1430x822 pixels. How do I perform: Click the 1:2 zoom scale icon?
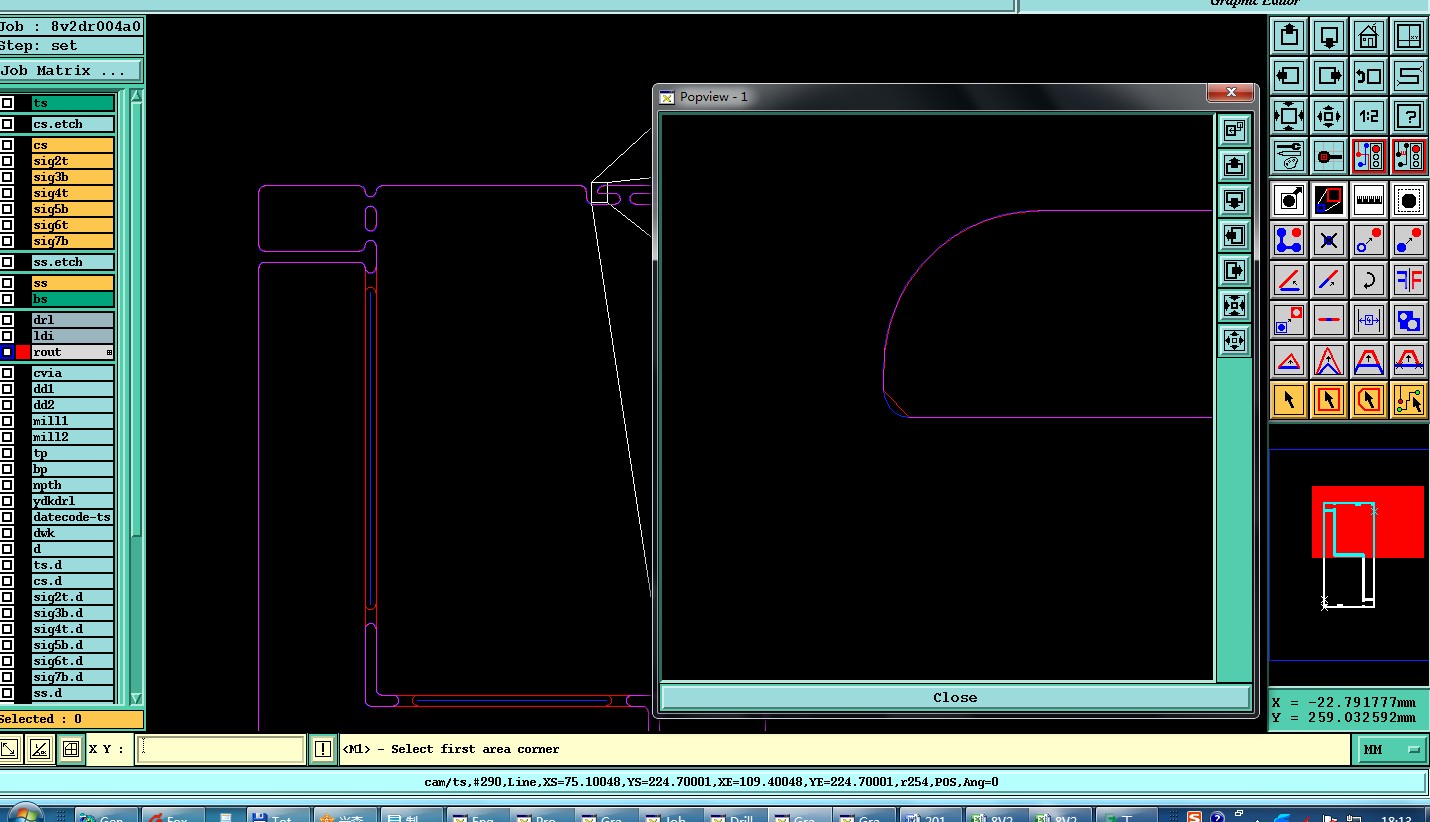pyautogui.click(x=1369, y=116)
